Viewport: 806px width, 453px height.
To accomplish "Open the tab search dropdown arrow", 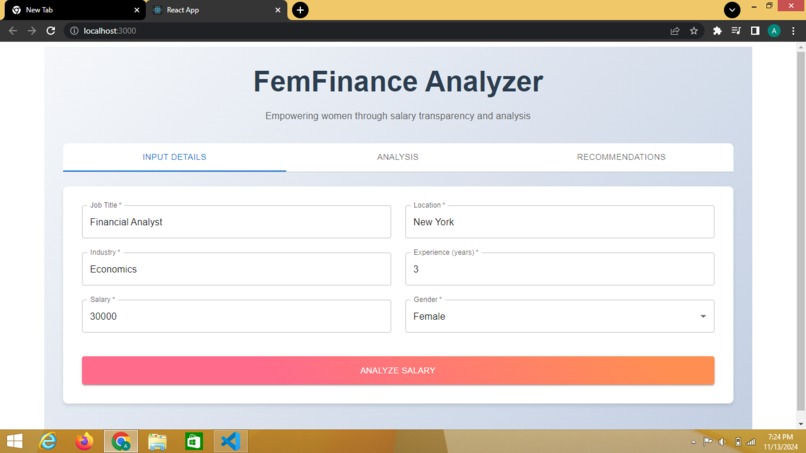I will coord(732,10).
